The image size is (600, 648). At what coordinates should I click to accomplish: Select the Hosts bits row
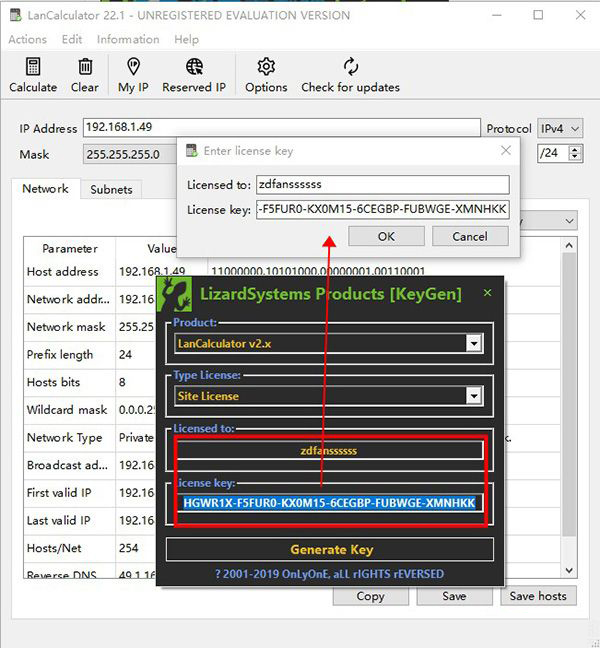(x=291, y=382)
